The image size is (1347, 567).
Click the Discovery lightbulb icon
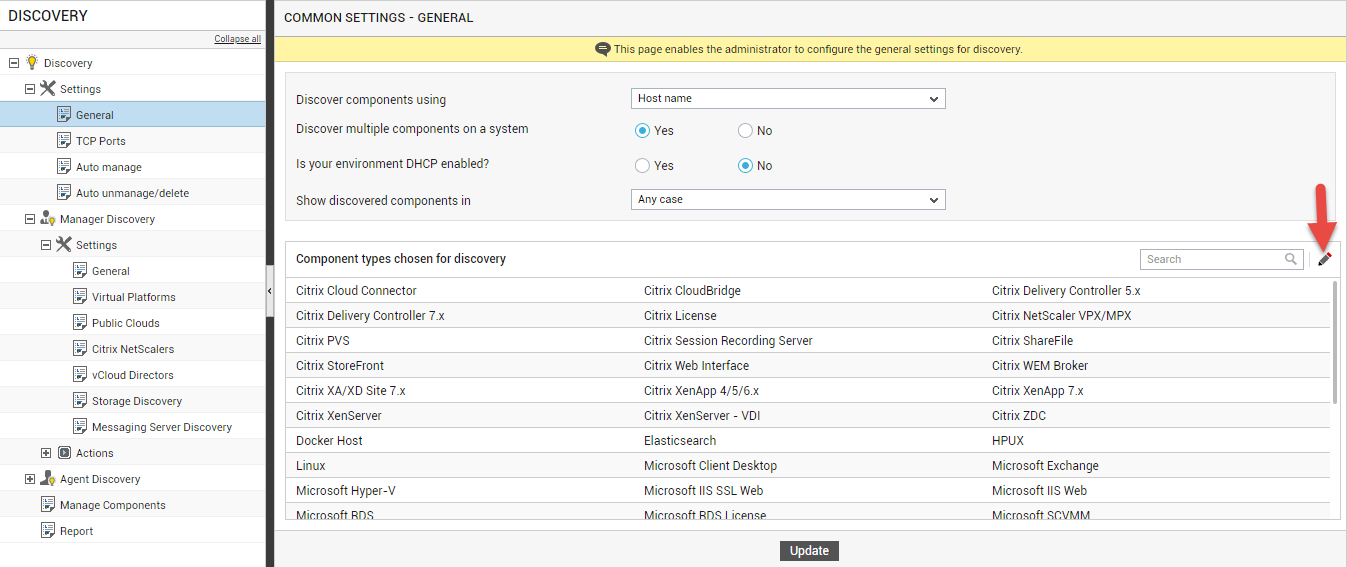point(32,62)
